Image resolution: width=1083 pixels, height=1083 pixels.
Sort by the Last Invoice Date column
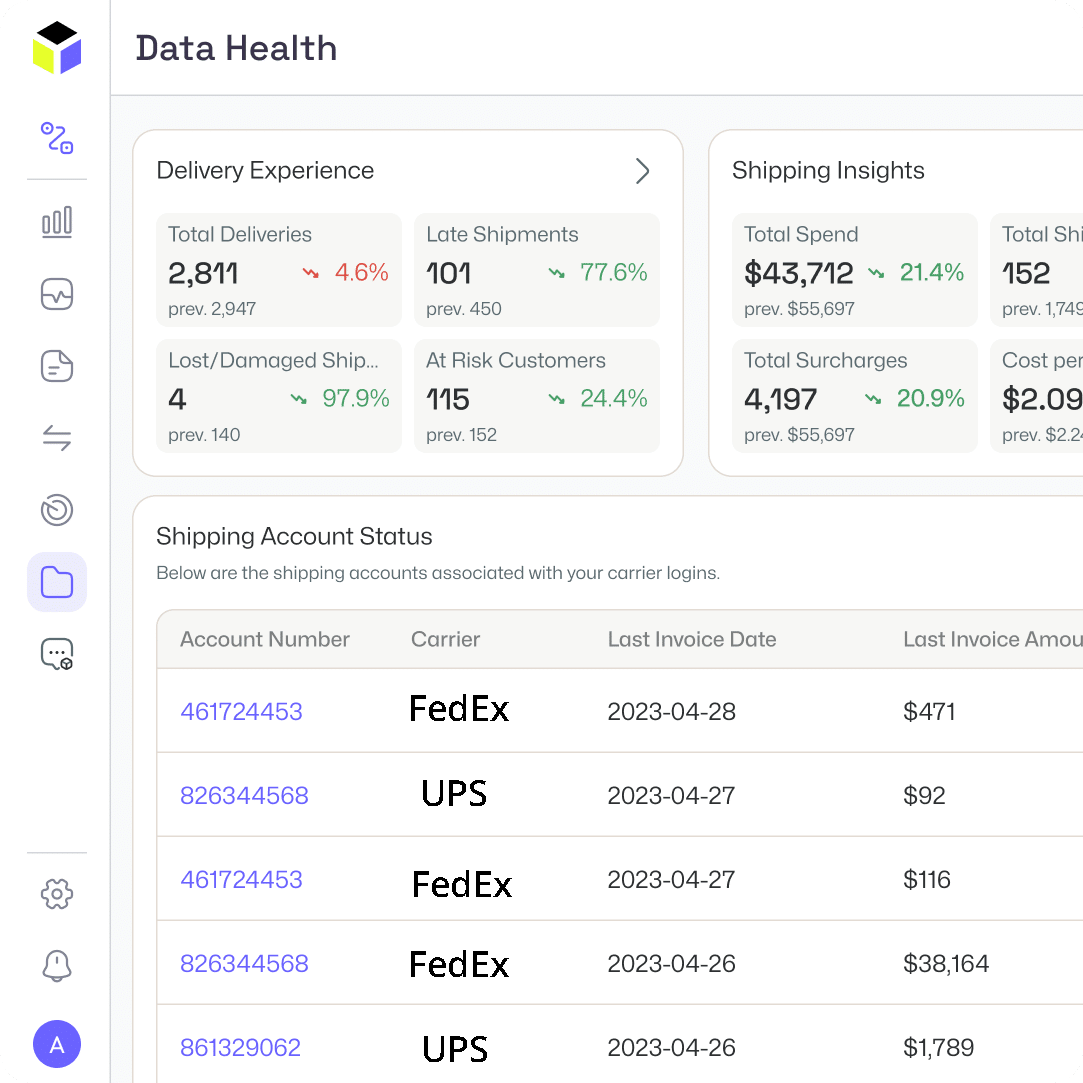[x=692, y=639]
